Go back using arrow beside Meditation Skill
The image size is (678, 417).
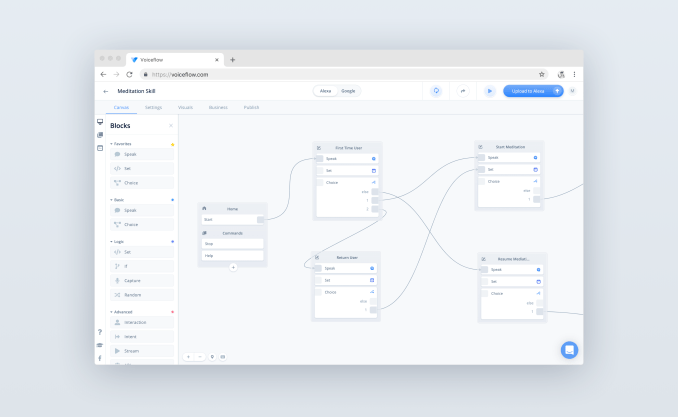point(106,91)
